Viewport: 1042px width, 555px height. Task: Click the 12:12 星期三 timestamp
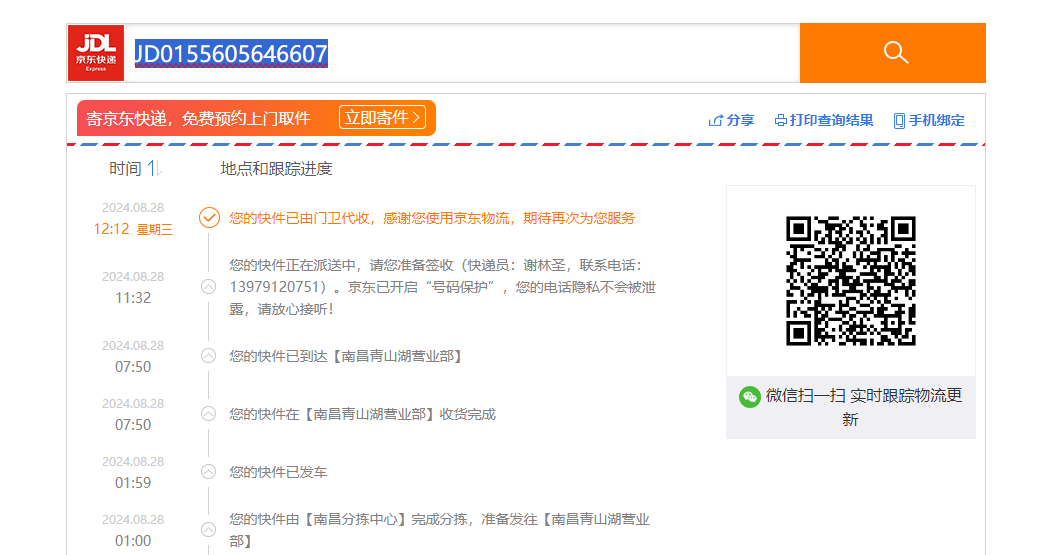click(x=133, y=229)
